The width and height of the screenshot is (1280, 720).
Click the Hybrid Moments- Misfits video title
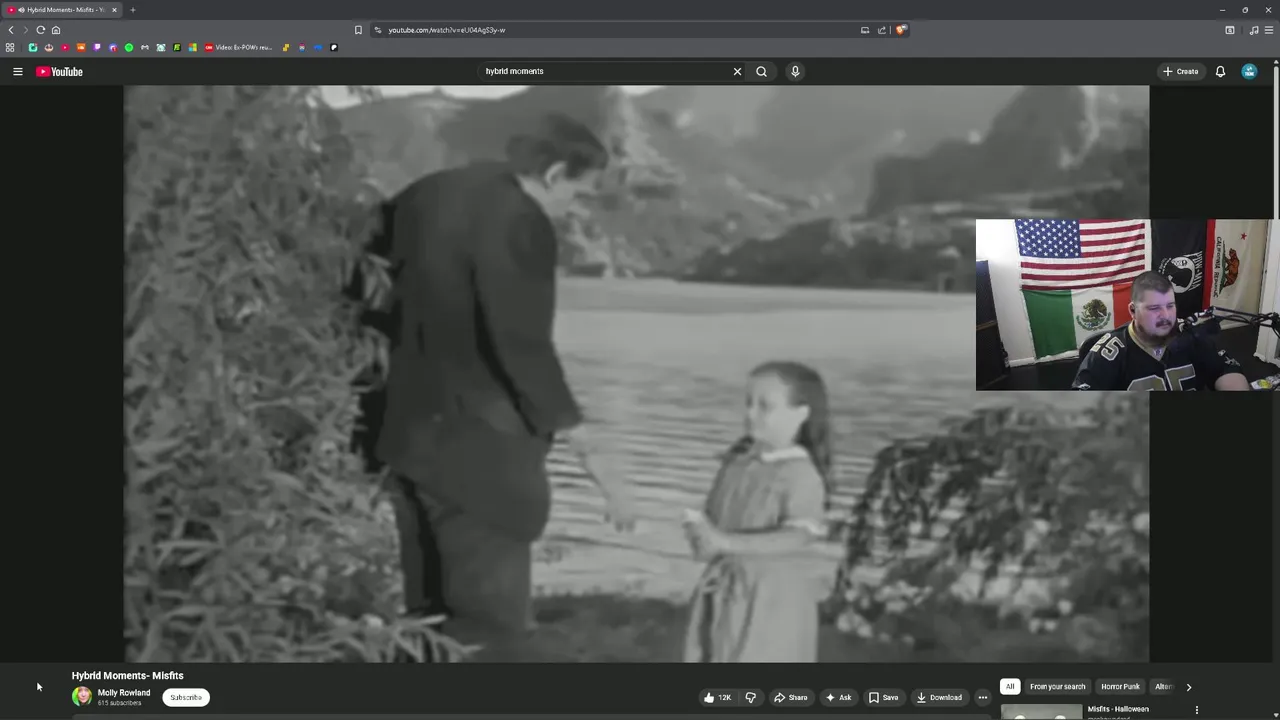click(127, 675)
